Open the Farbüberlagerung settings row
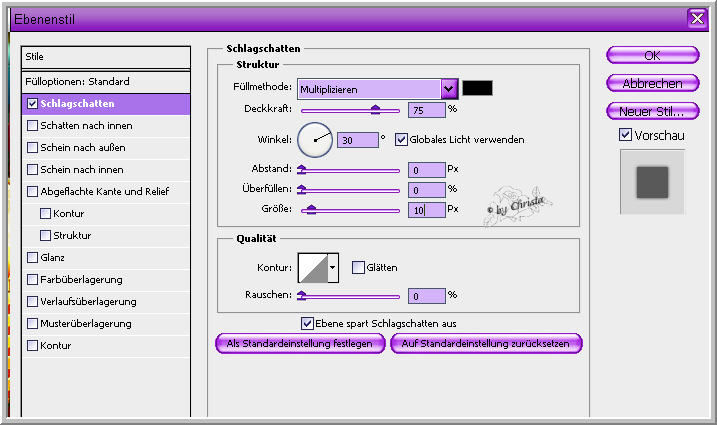717x425 pixels. (x=106, y=280)
